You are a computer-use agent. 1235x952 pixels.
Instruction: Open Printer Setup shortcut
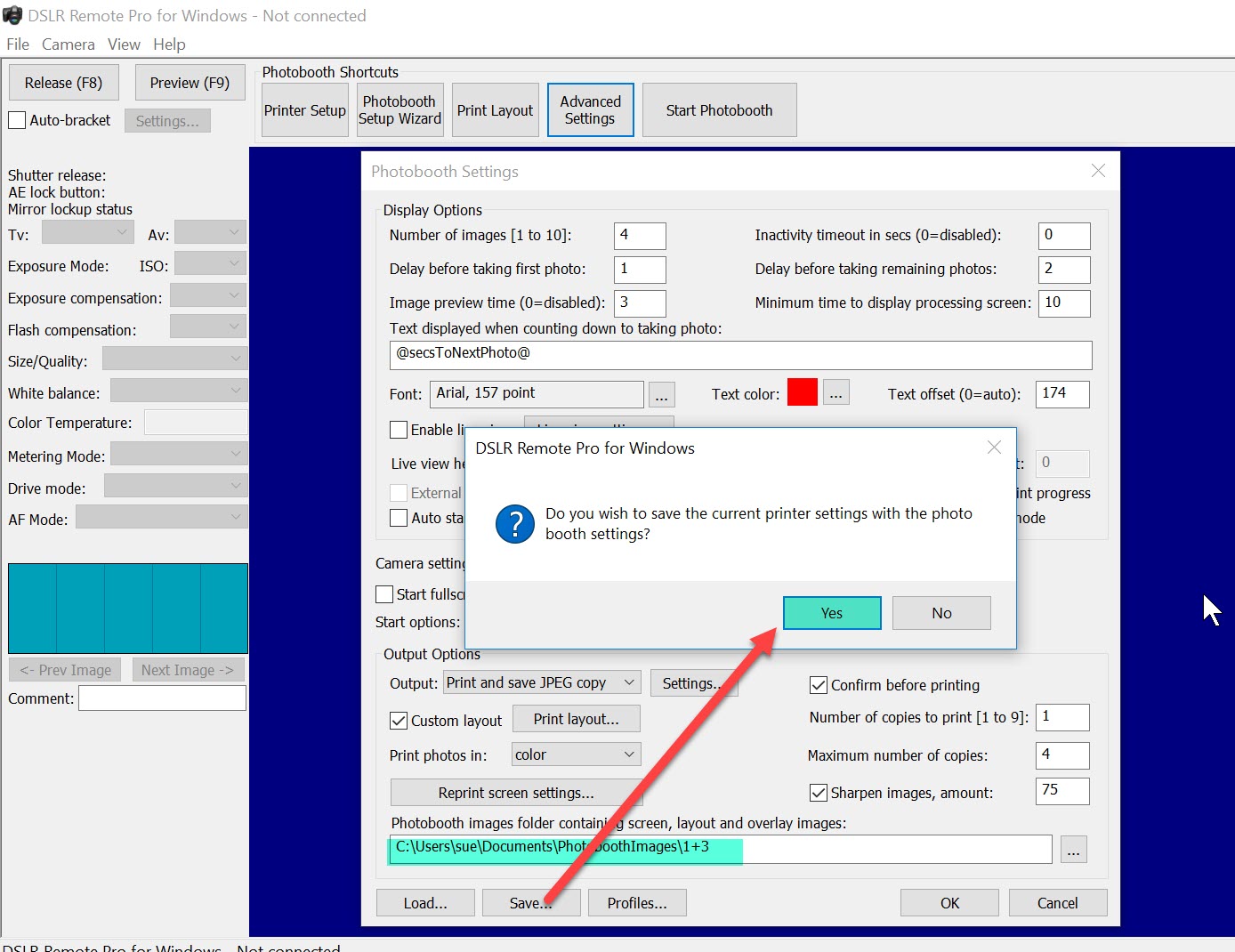pos(304,110)
